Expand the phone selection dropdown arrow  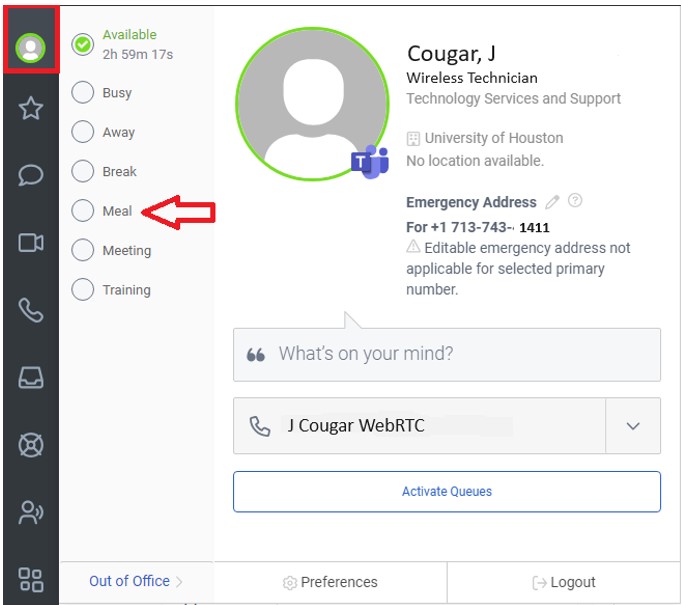click(x=633, y=426)
